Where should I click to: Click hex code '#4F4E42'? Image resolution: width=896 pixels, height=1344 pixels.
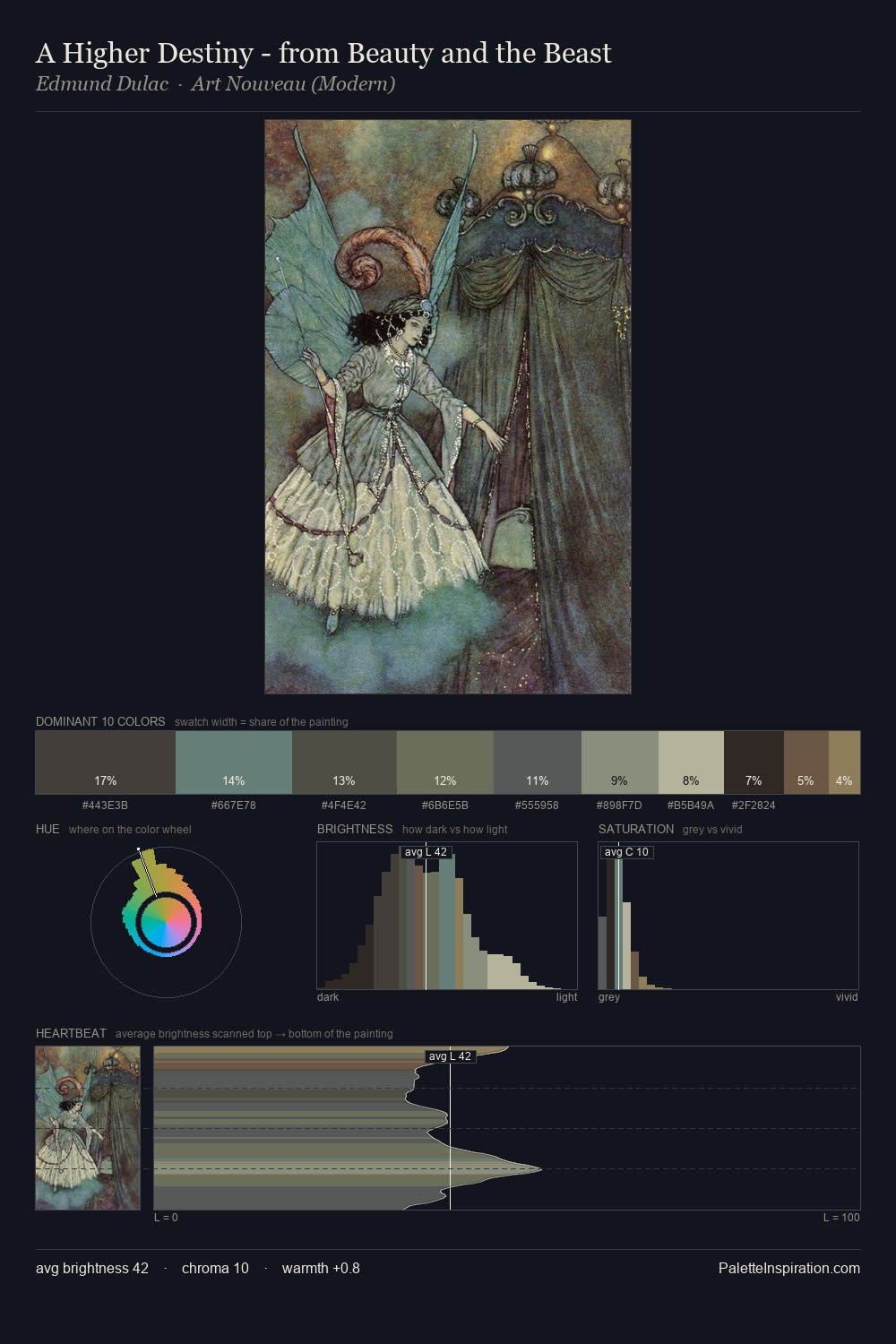click(344, 806)
